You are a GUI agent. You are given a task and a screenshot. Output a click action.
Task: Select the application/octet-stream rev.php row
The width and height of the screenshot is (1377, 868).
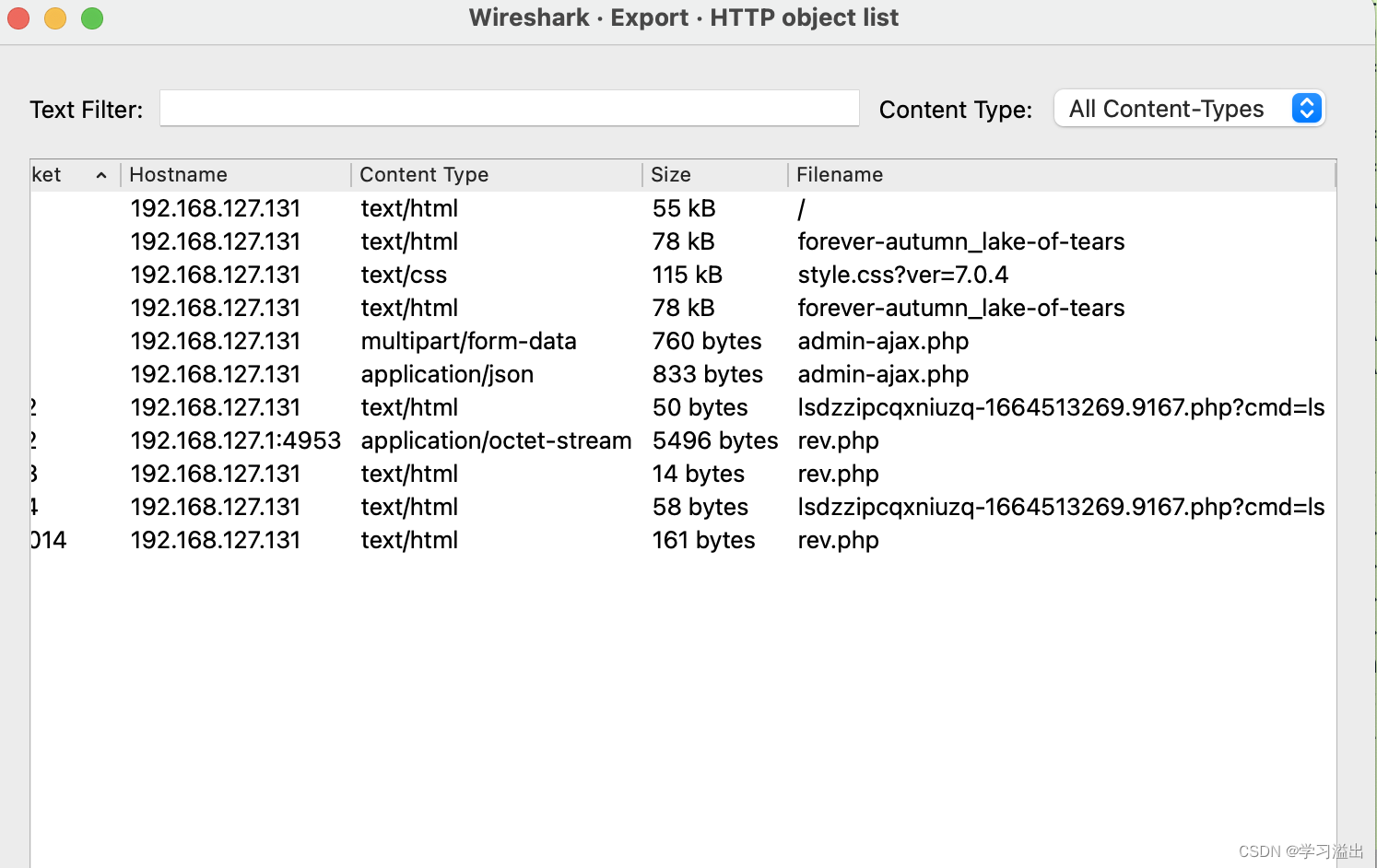tap(683, 440)
